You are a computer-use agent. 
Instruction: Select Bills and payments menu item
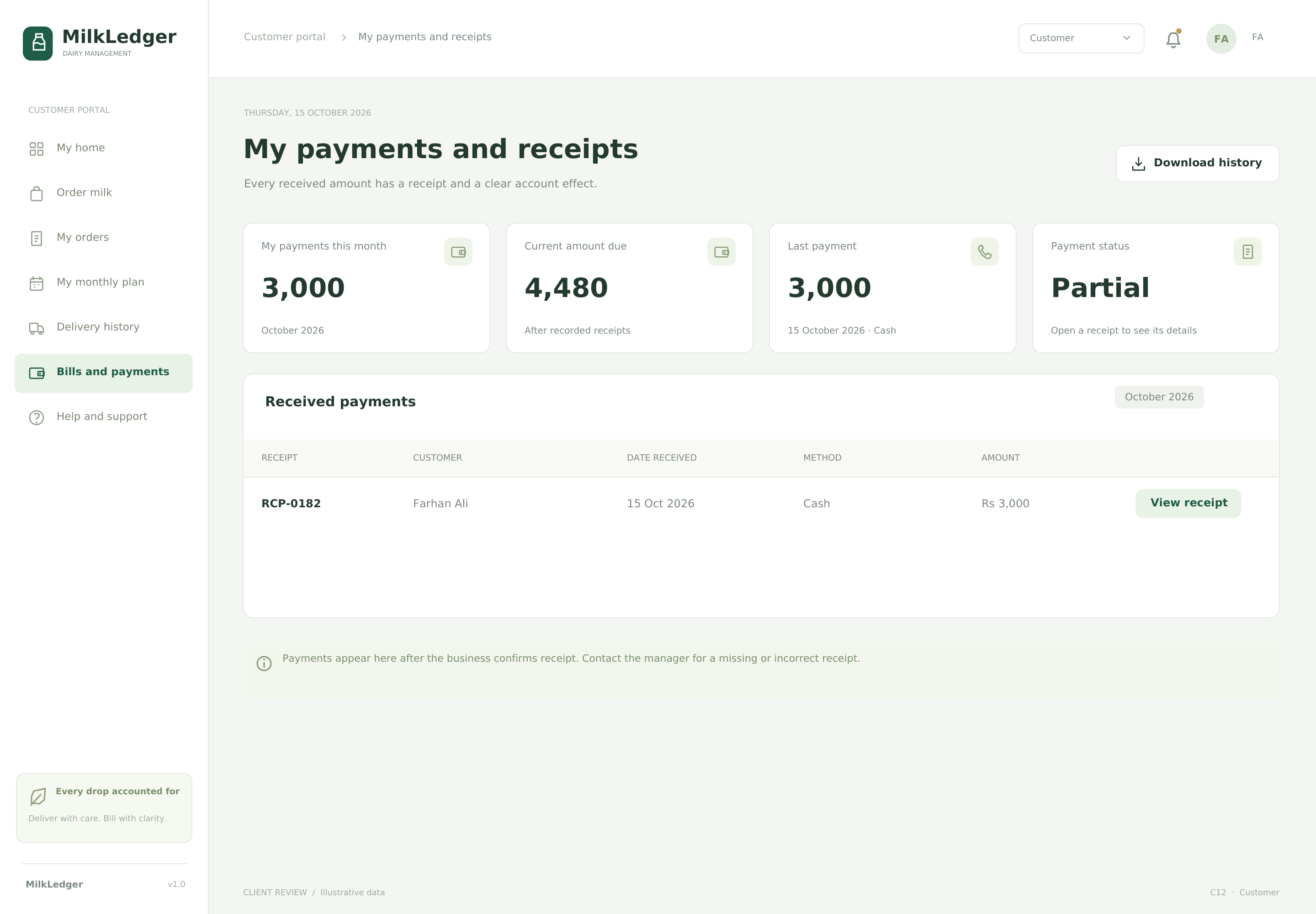pyautogui.click(x=104, y=373)
